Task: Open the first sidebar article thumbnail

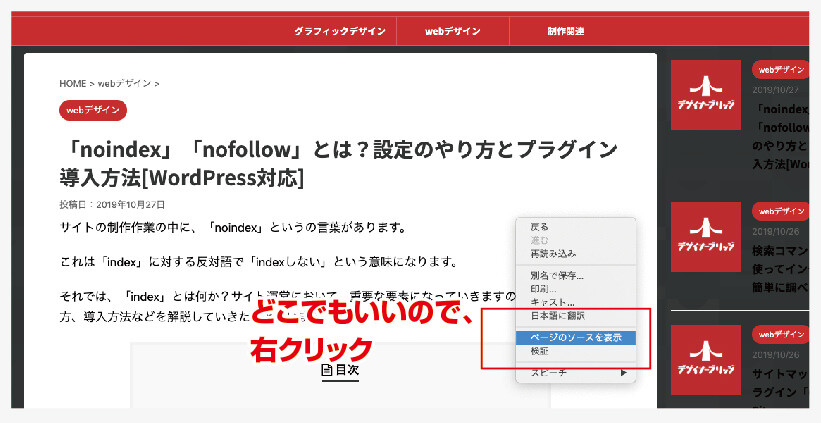Action: pos(705,96)
